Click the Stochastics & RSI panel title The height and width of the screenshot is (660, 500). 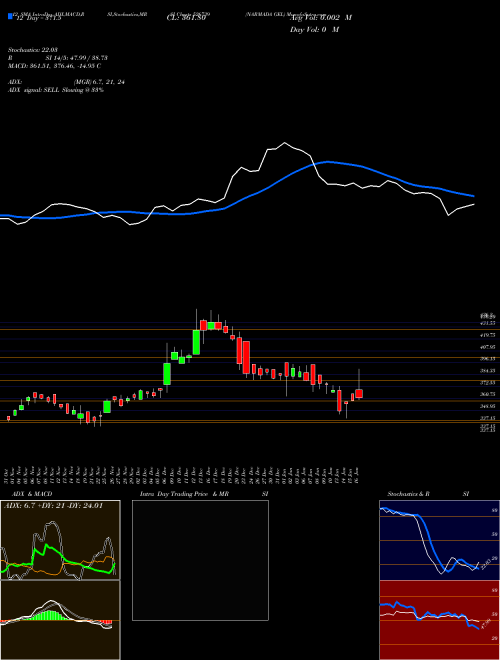point(428,494)
